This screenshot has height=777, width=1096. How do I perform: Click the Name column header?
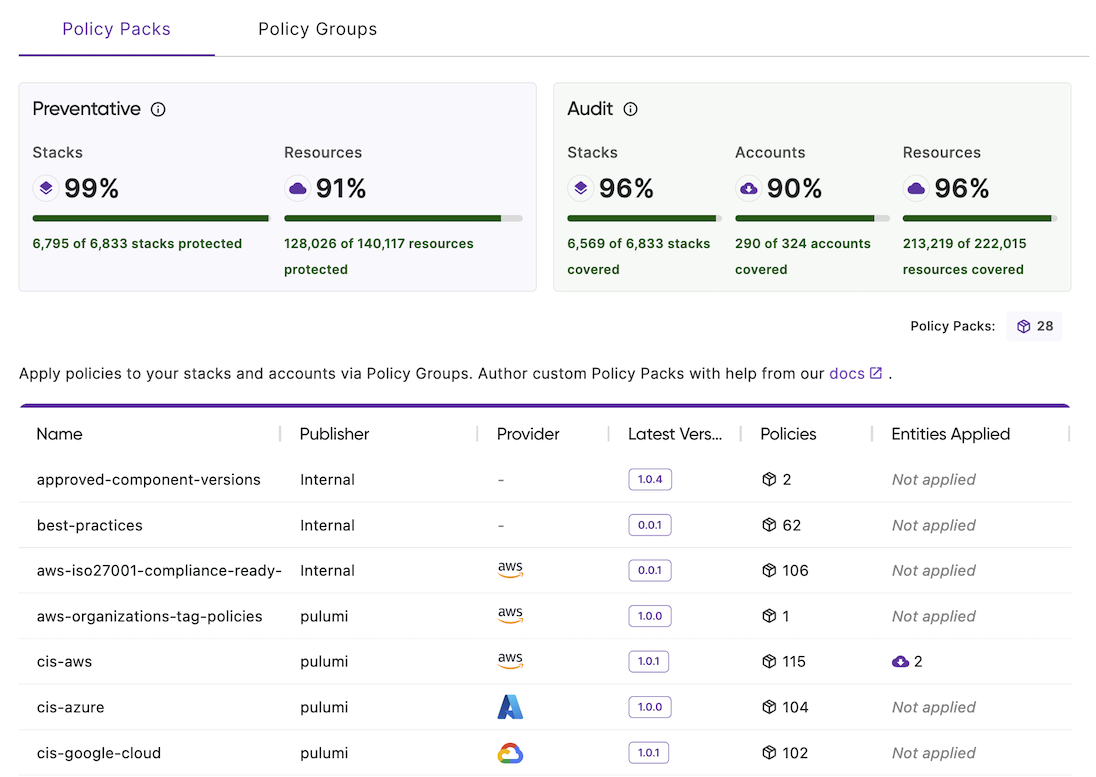59,434
